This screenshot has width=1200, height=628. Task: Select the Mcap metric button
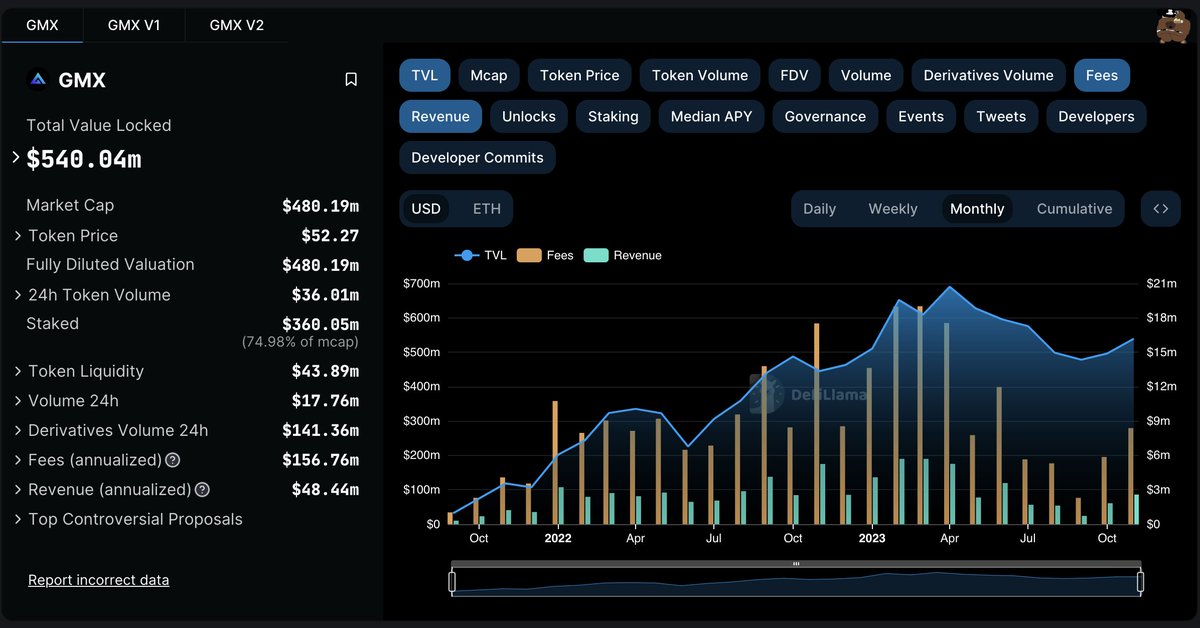click(x=488, y=74)
